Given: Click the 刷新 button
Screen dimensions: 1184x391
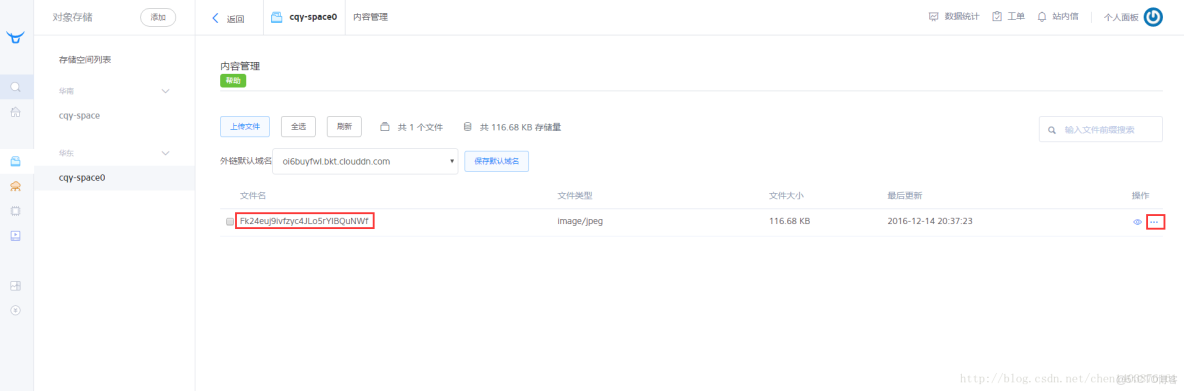Looking at the screenshot, I should [x=344, y=127].
